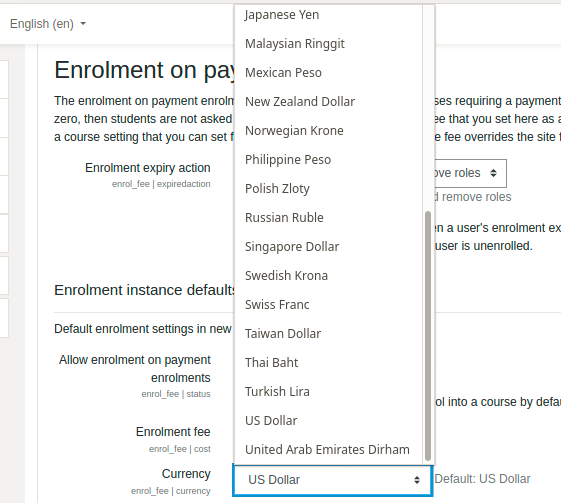Choose Swedish Krona currency
The height and width of the screenshot is (503, 561).
pos(328,275)
